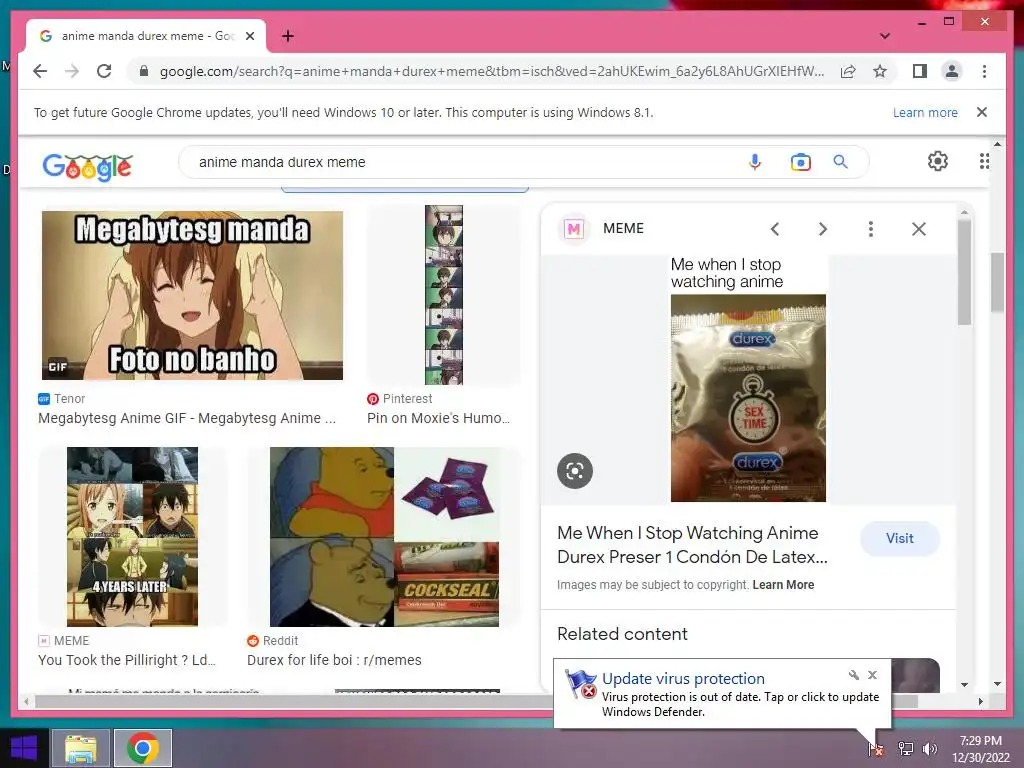Viewport: 1024px width, 768px height.
Task: Open the Chrome three-dot menu
Action: [984, 71]
